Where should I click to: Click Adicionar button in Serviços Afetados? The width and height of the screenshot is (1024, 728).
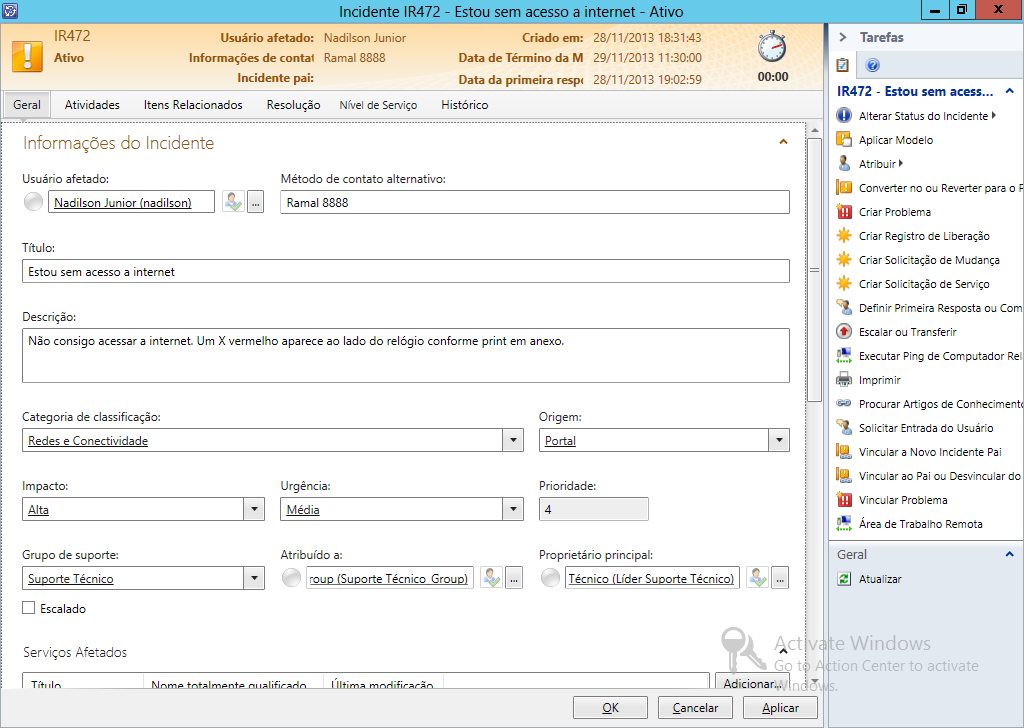point(750,682)
